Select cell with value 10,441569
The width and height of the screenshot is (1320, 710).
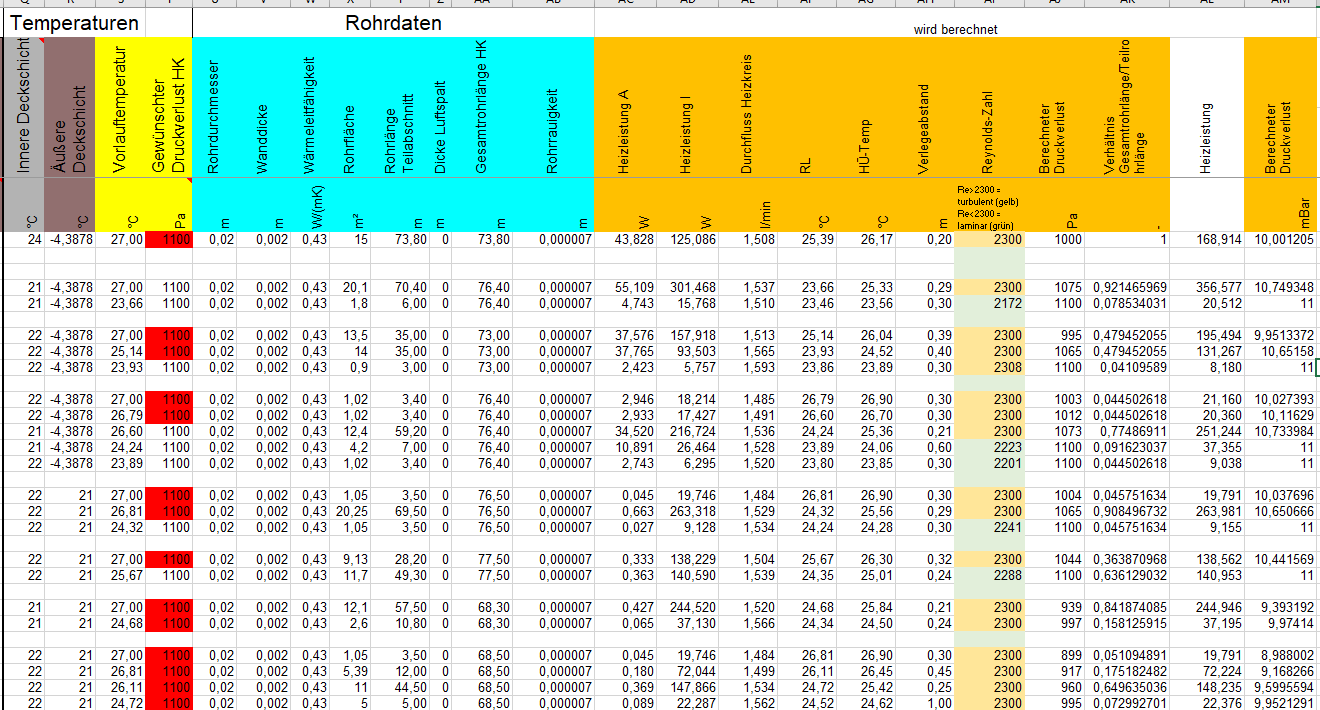pos(1281,559)
